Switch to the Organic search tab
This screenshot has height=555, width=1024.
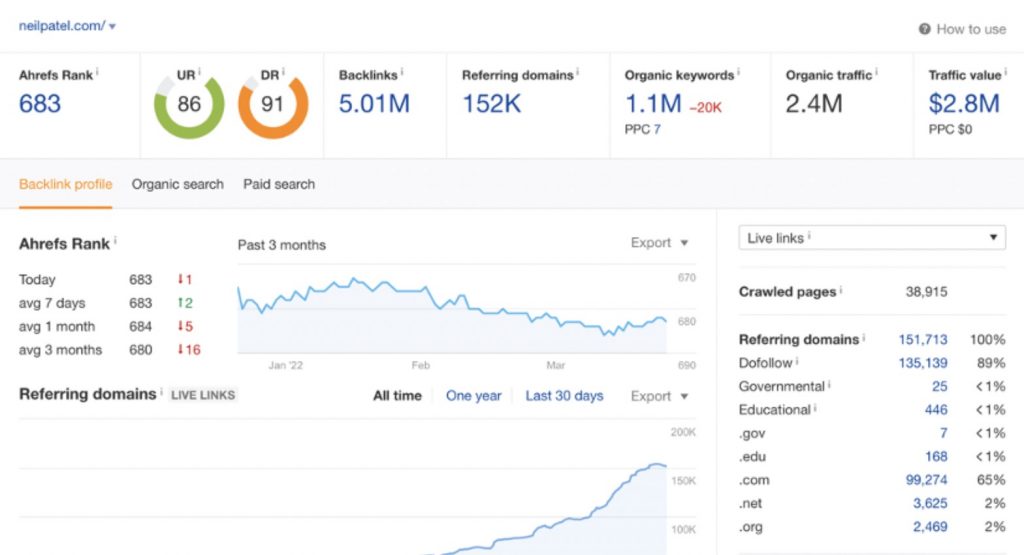point(178,184)
